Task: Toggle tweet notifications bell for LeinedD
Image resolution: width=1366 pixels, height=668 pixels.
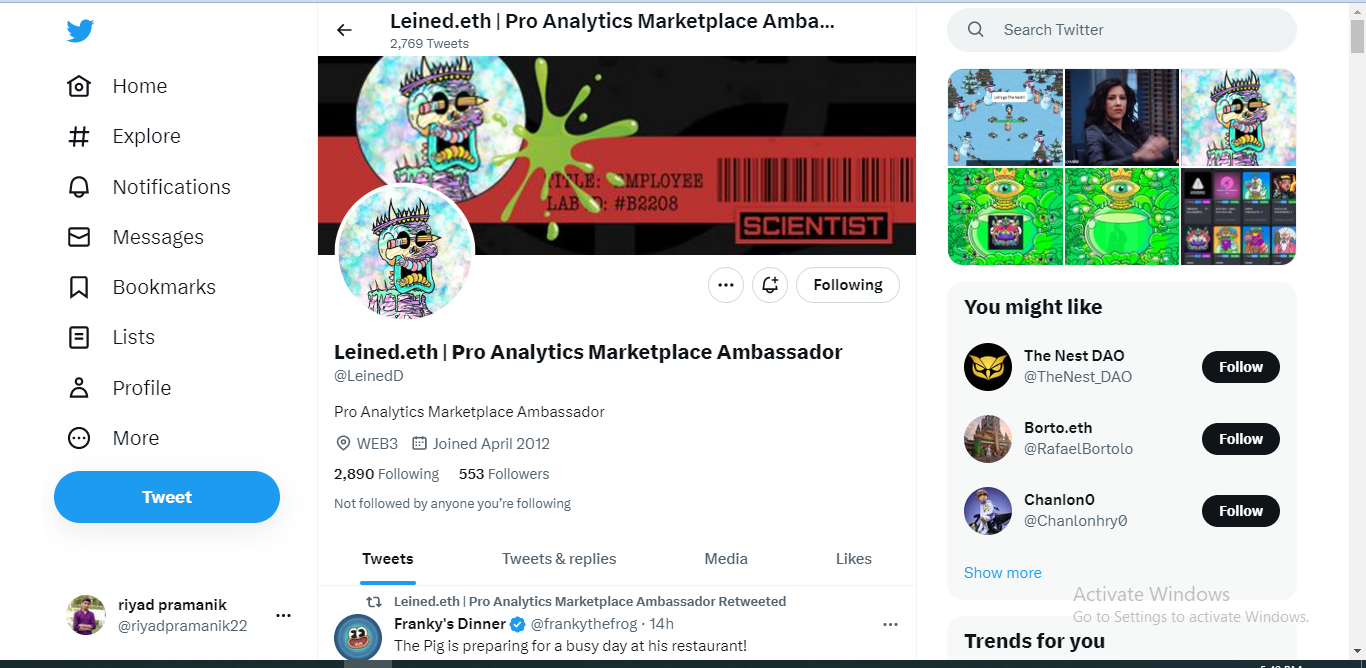Action: 770,285
